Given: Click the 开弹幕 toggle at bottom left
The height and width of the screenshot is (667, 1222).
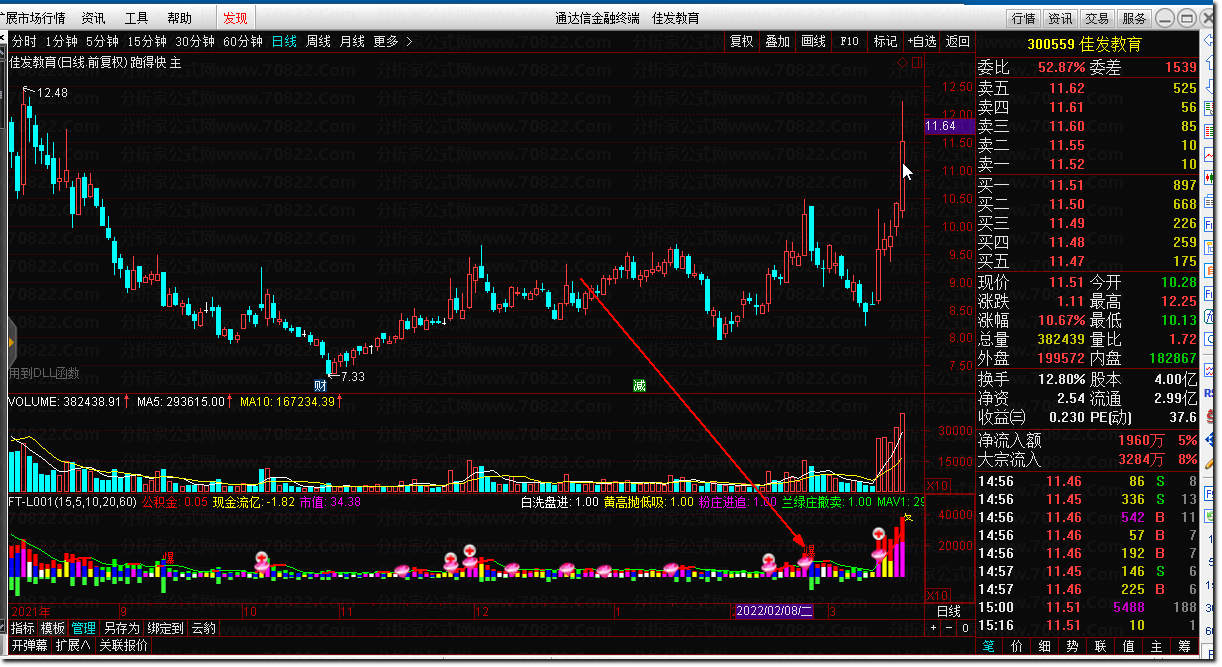Looking at the screenshot, I should point(29,646).
